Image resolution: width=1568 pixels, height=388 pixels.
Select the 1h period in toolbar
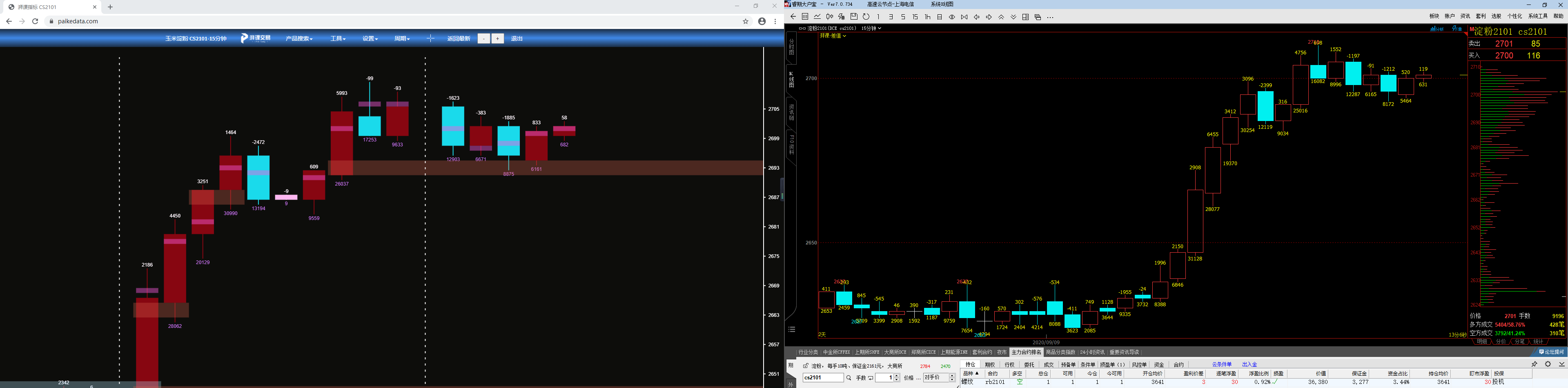click(928, 17)
